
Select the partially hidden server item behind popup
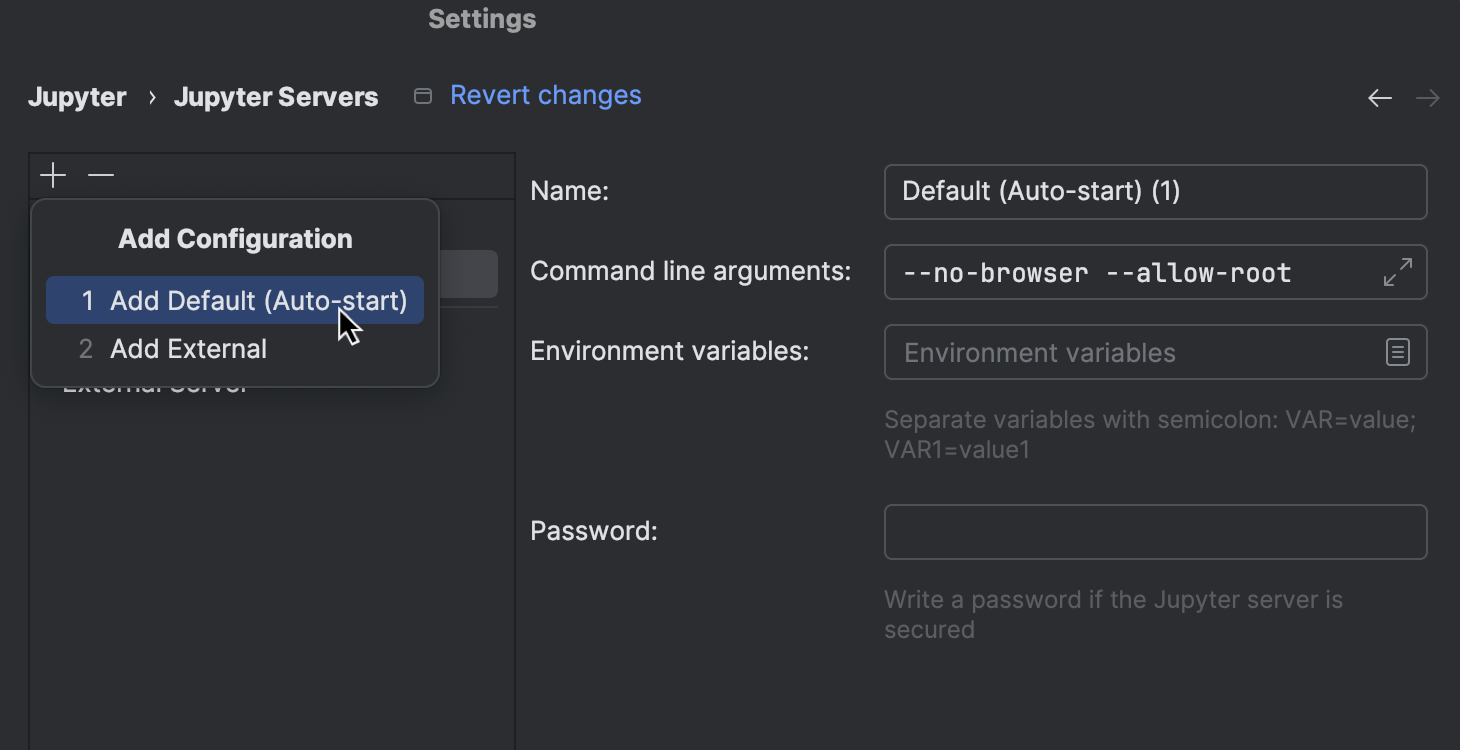click(x=470, y=274)
